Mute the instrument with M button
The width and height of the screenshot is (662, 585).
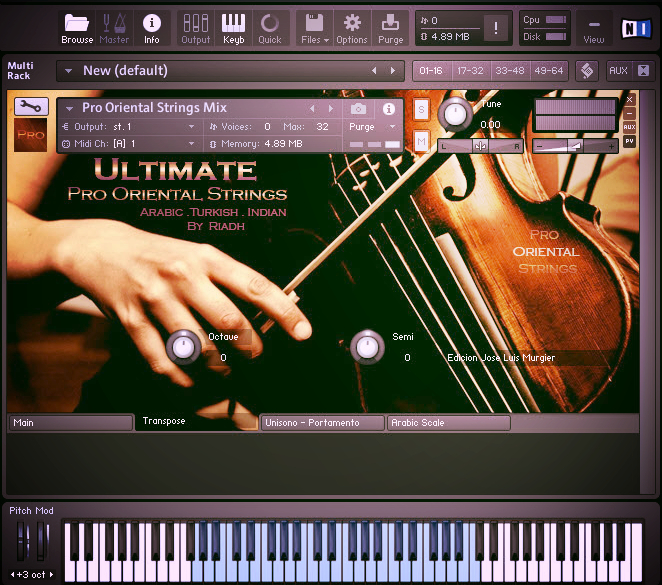[x=421, y=141]
